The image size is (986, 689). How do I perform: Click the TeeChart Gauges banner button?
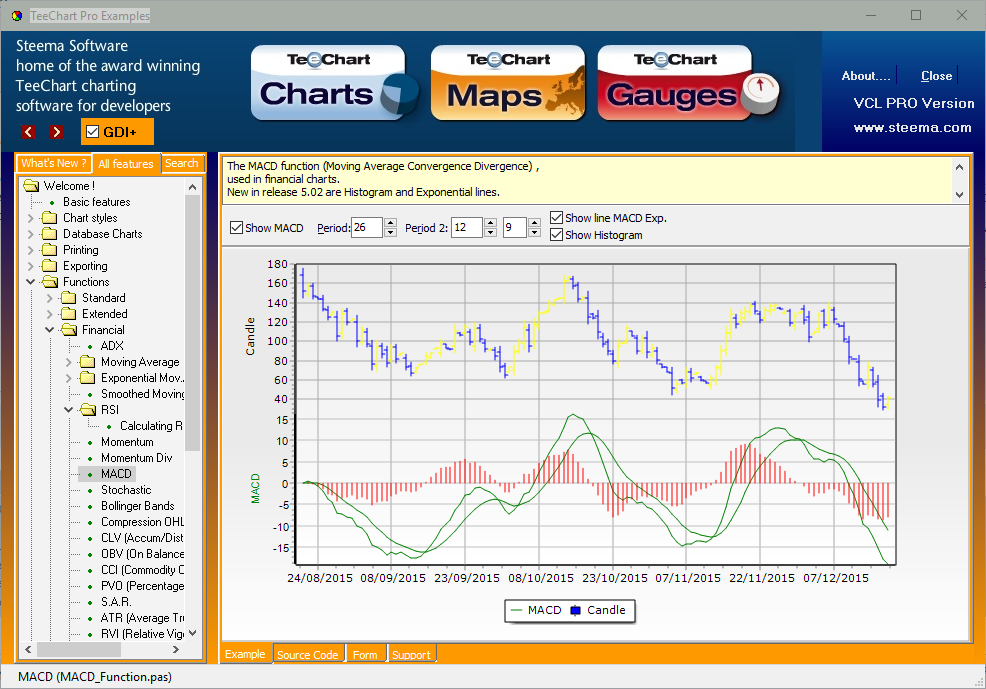[x=687, y=82]
